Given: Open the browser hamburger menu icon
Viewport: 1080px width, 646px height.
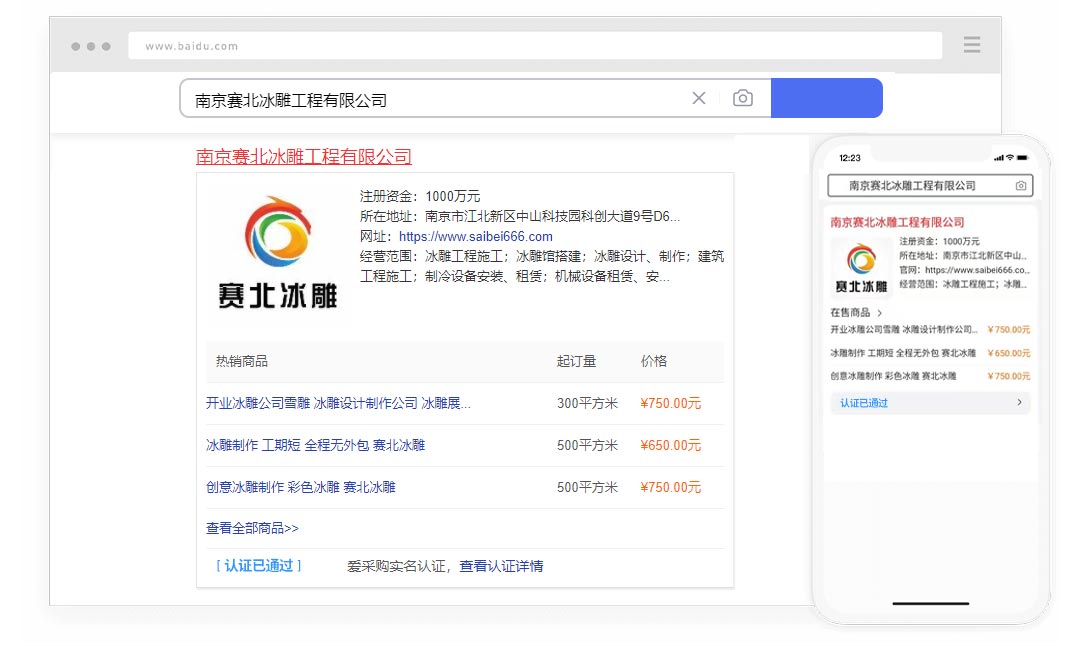Looking at the screenshot, I should (972, 45).
